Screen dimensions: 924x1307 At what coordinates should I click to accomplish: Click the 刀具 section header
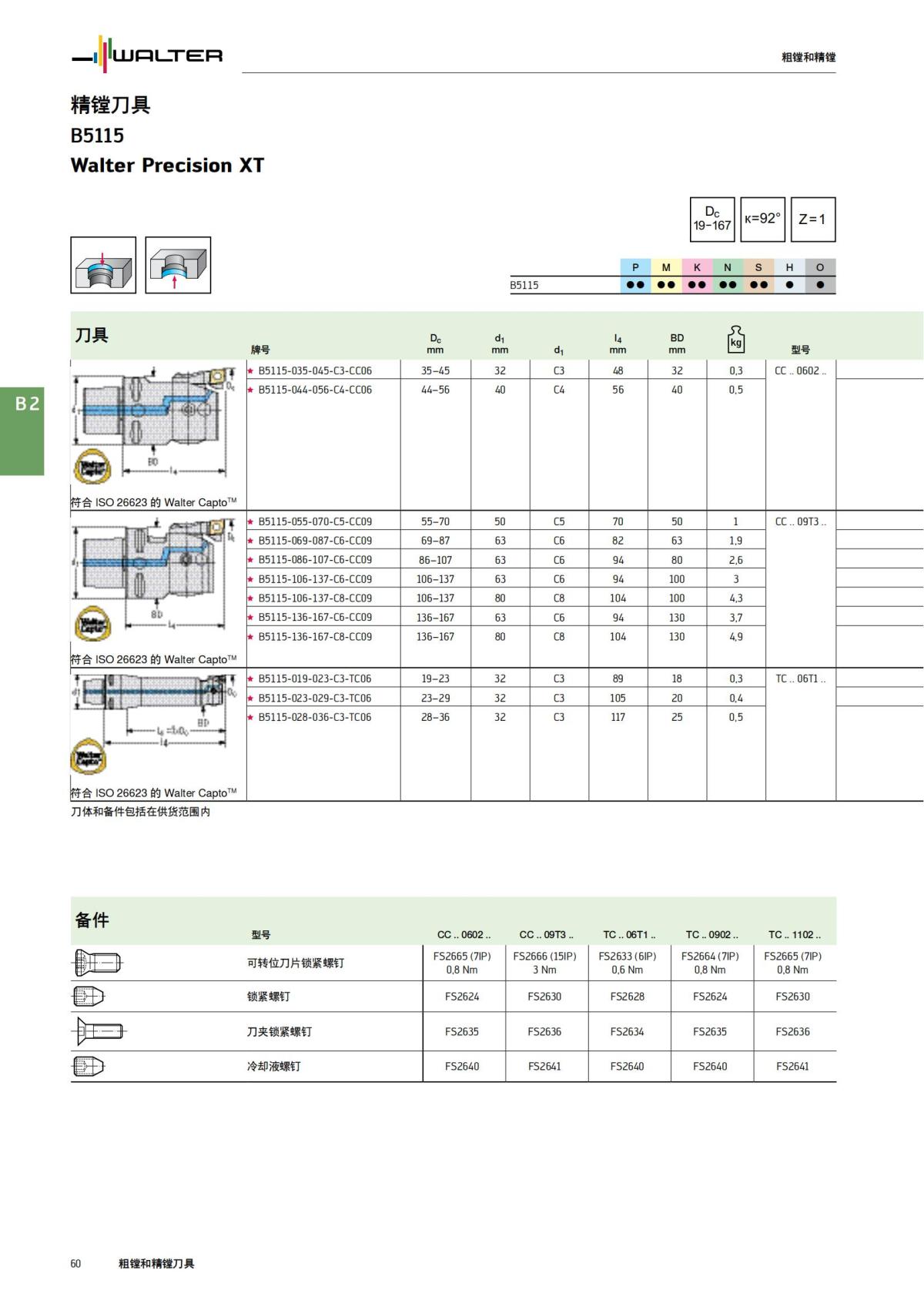[x=92, y=335]
